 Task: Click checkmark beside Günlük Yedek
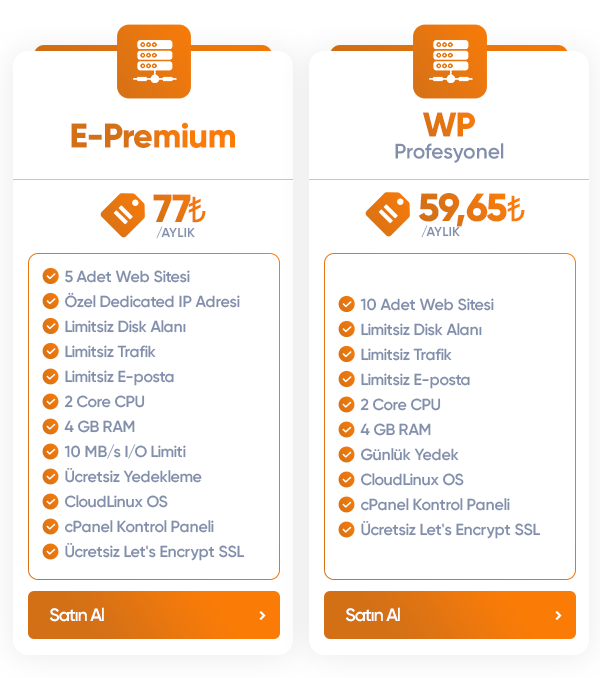tap(347, 454)
